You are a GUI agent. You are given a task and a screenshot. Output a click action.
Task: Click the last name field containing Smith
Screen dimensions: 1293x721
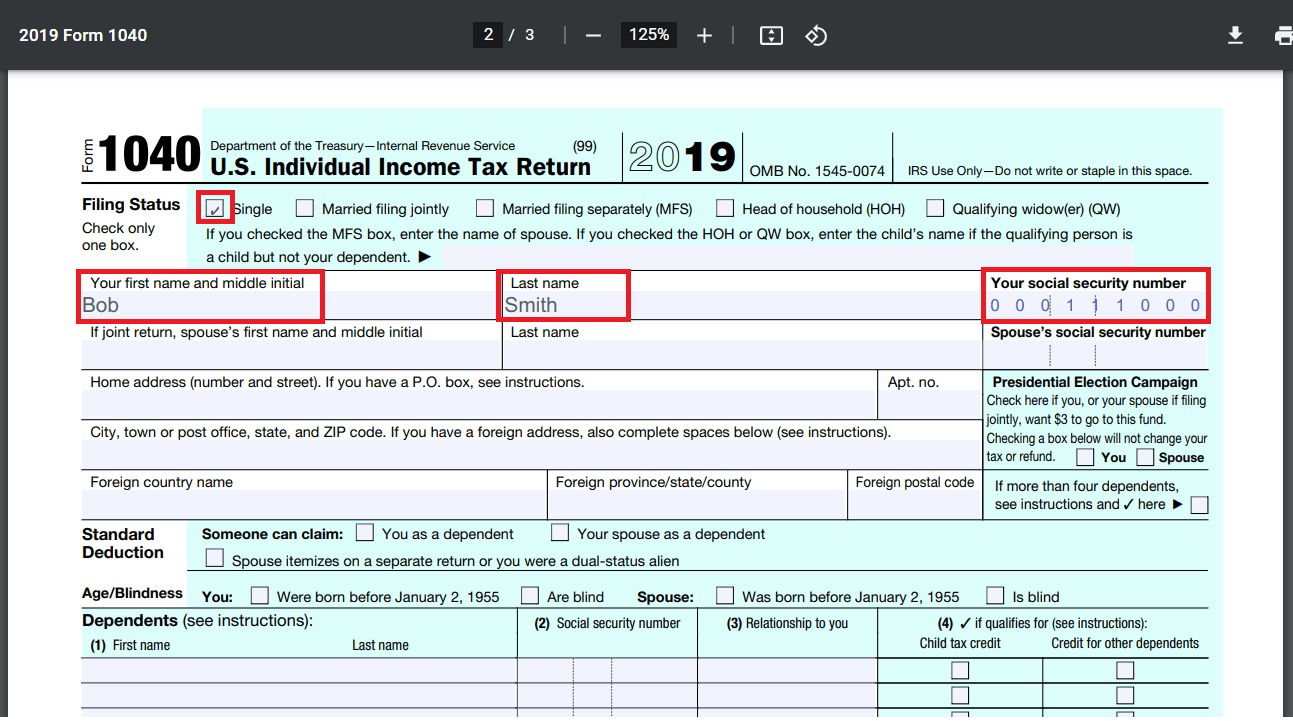[563, 305]
